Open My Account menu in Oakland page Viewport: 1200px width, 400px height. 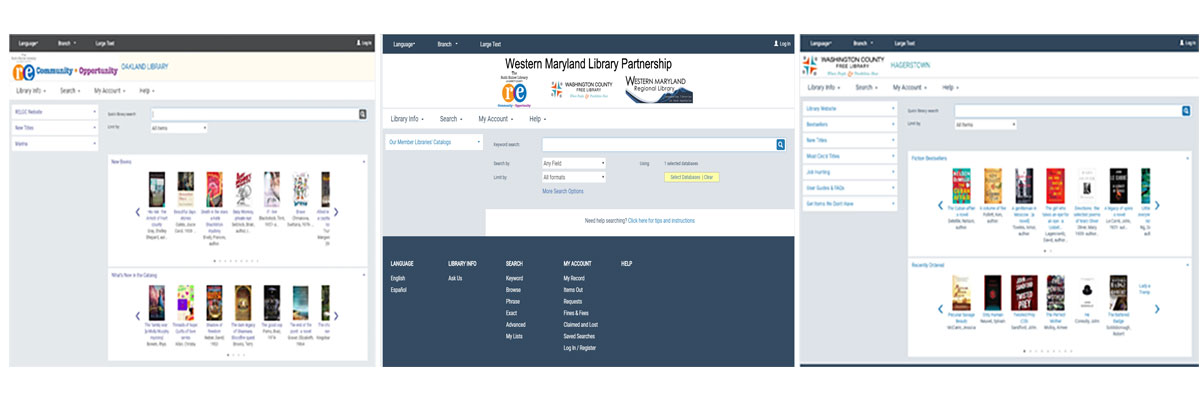point(108,90)
